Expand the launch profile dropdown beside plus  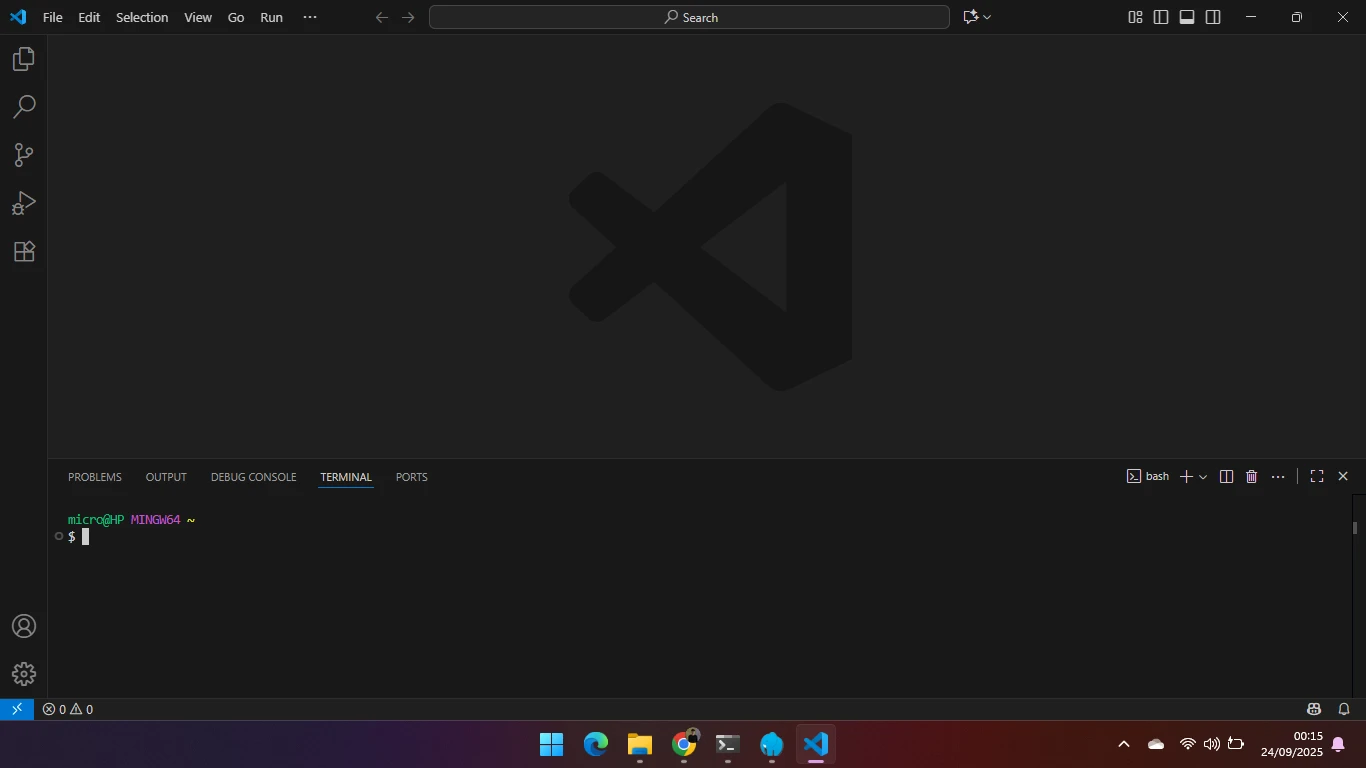[x=1203, y=477]
